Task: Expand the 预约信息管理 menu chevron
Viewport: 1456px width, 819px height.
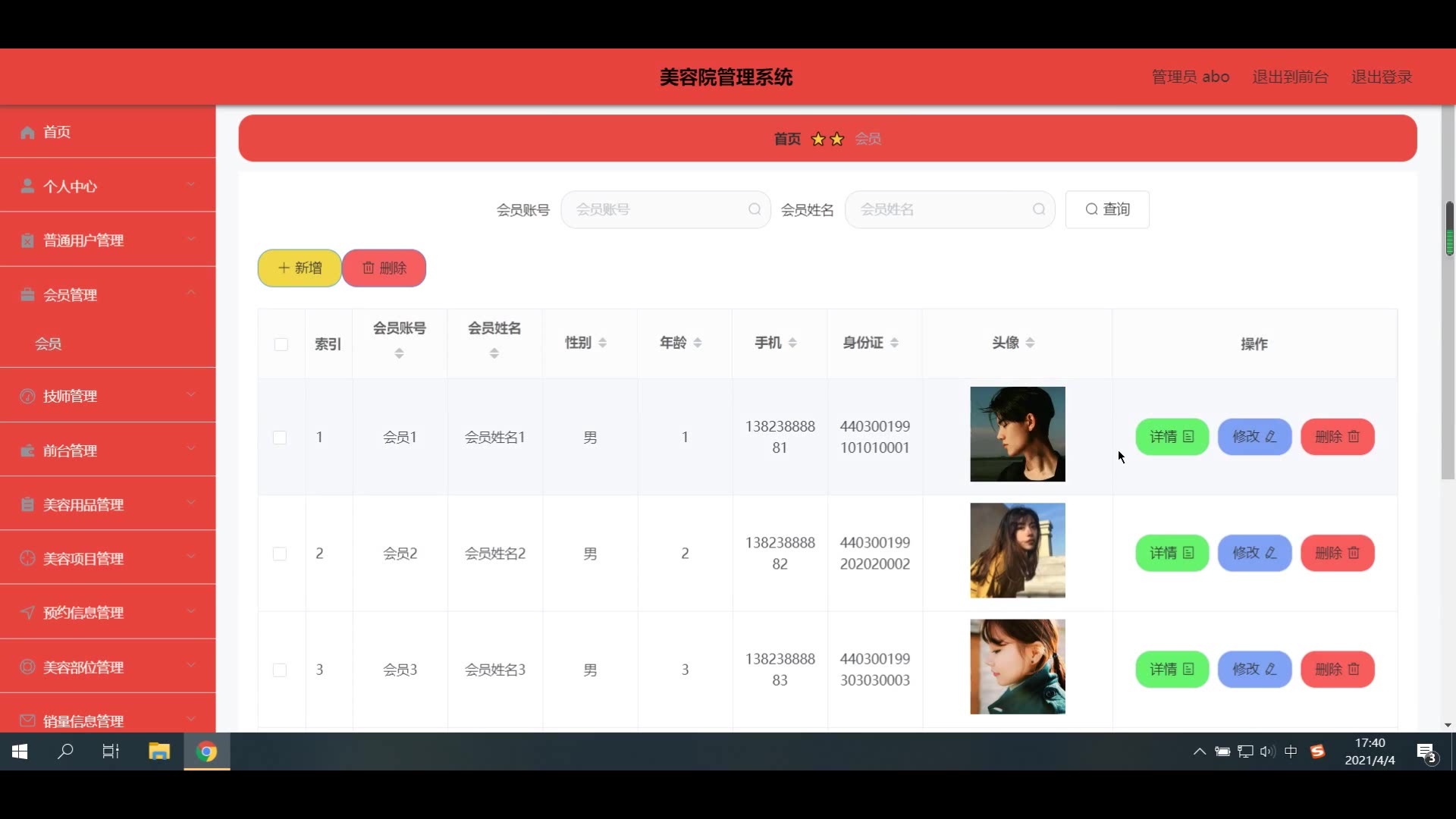Action: [191, 610]
